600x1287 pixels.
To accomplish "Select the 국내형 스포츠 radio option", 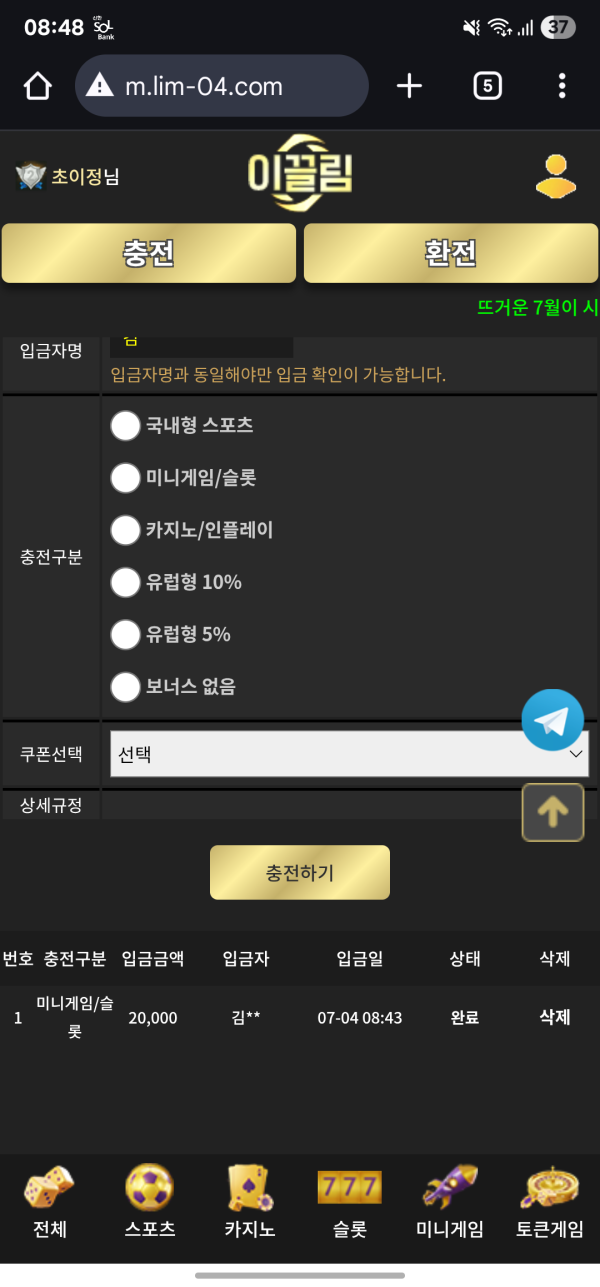I will pos(125,426).
